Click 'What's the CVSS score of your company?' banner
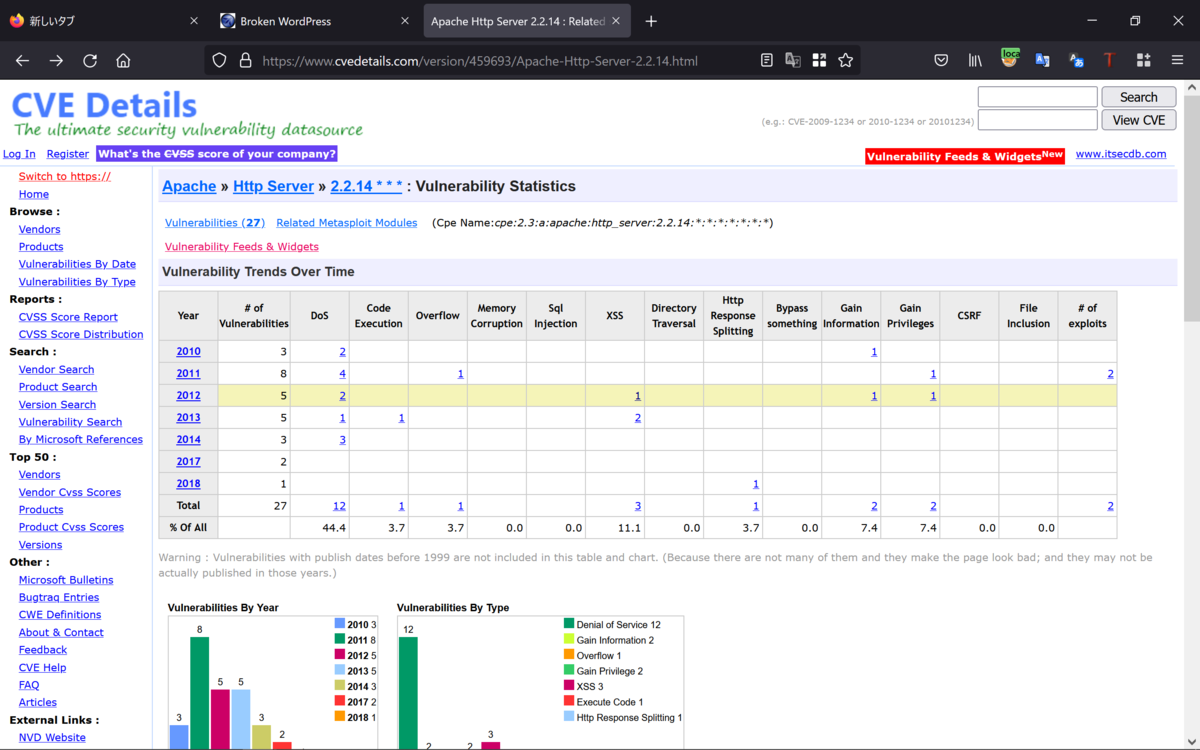Screen dimensions: 1200x750 216,154
